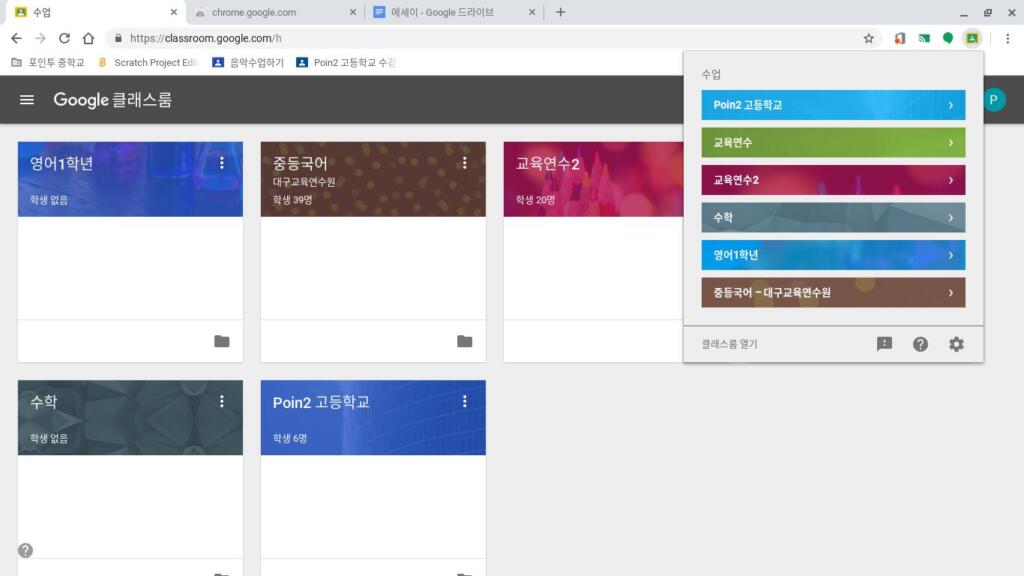Viewport: 1024px width, 576px height.
Task: Click the settings gear in extension popup
Action: [956, 344]
